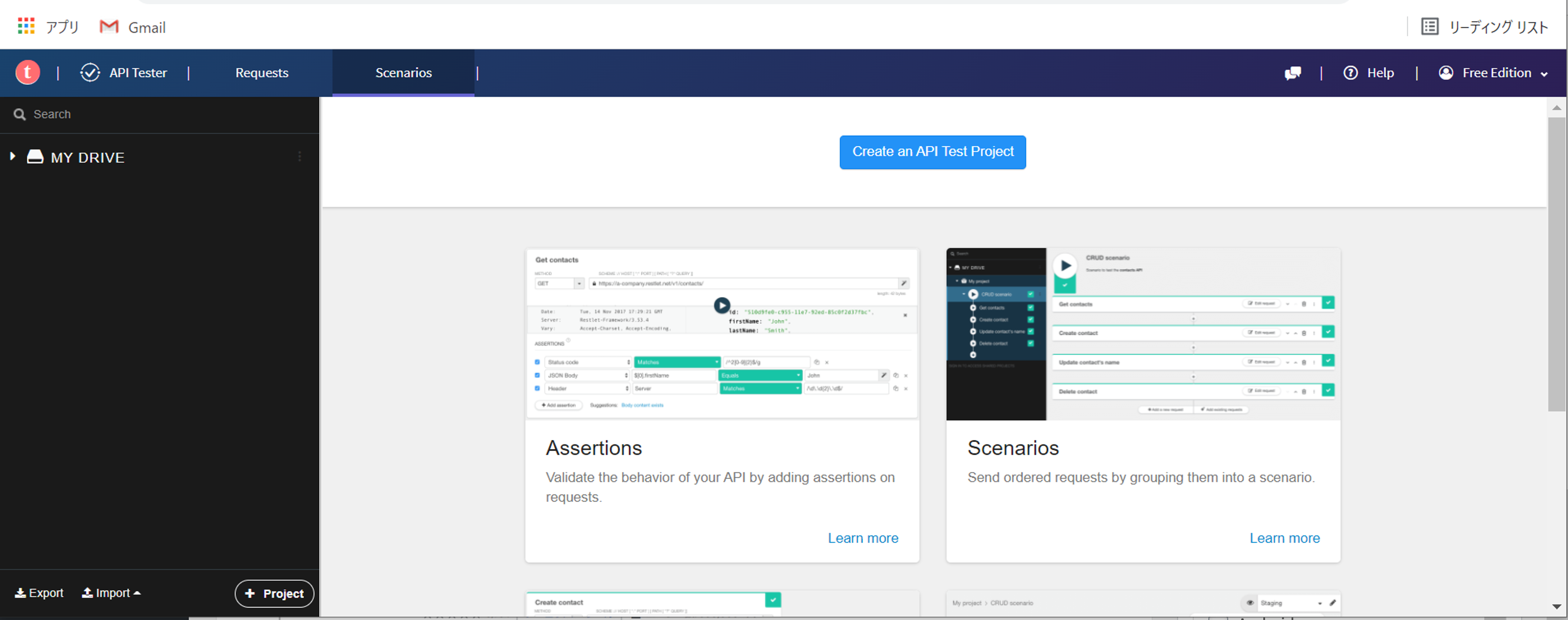Play the Assertions preview video

coord(722,305)
